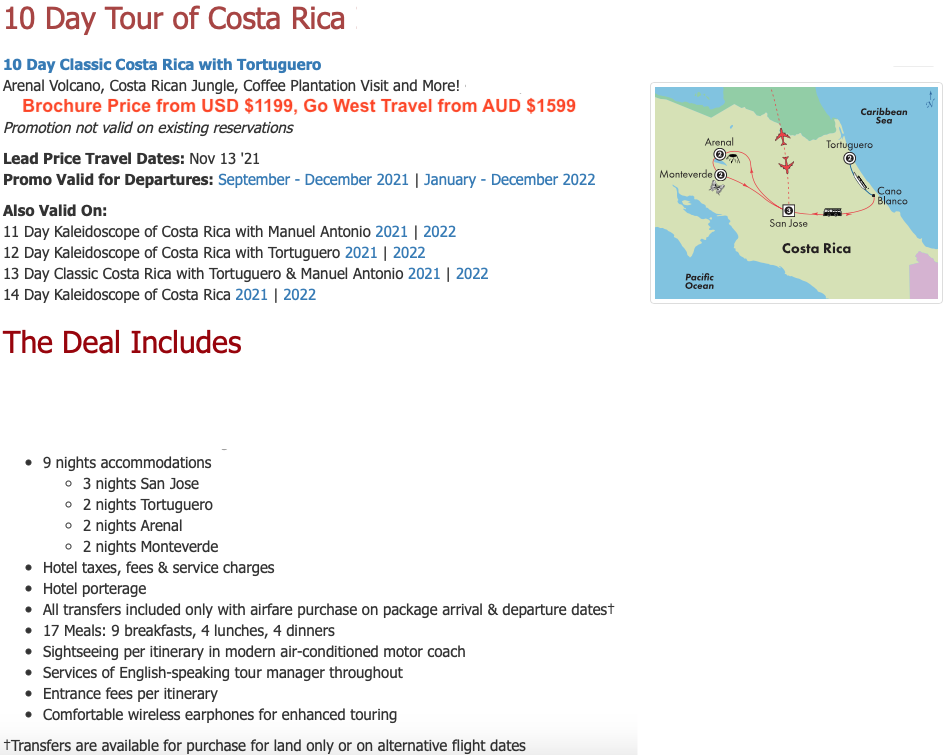Viewport: 944px width, 755px height.
Task: Open the 10 Day Classic Costa Rica with Tortuguero link
Action: coord(162,64)
